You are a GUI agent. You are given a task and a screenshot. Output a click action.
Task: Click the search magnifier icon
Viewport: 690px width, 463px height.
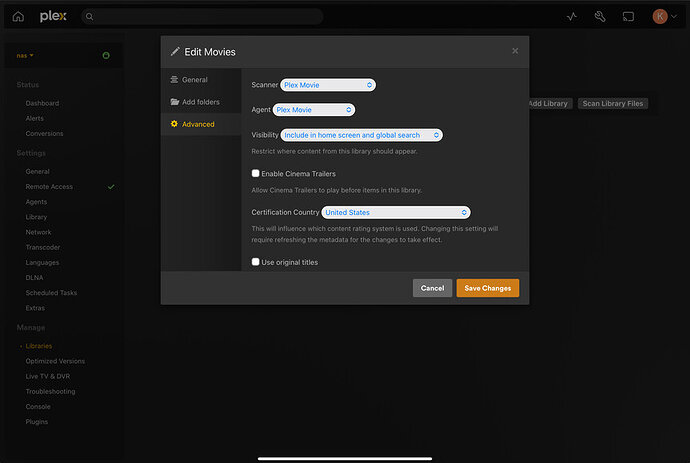[89, 17]
